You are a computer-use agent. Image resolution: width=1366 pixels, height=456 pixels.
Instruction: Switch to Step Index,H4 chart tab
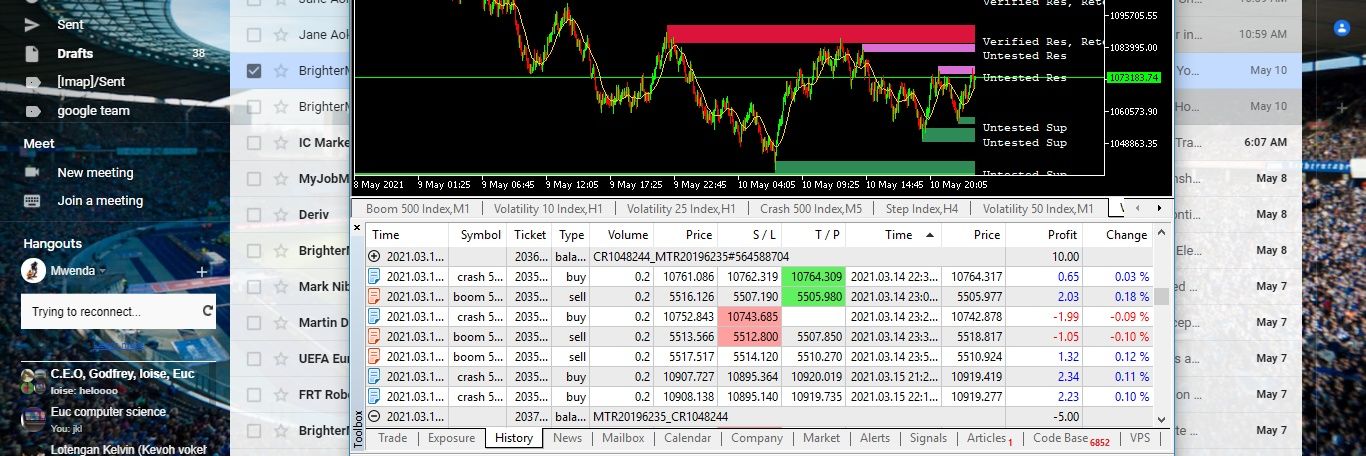922,209
